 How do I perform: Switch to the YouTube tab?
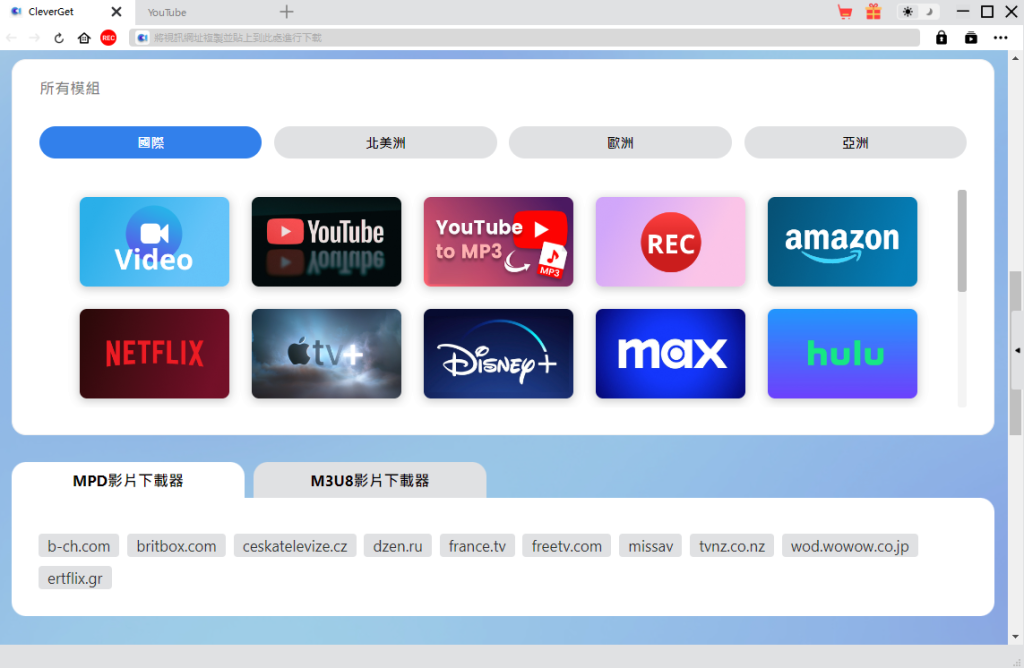click(167, 12)
